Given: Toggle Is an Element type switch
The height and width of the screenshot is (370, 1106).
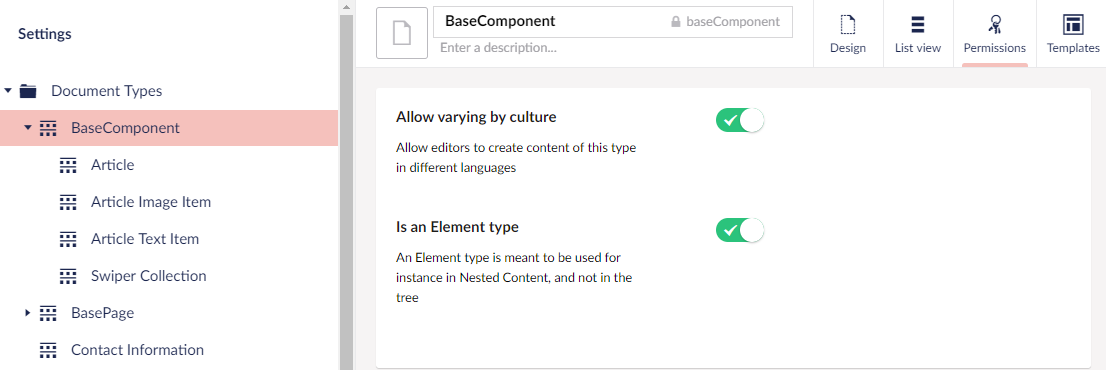Looking at the screenshot, I should 740,230.
